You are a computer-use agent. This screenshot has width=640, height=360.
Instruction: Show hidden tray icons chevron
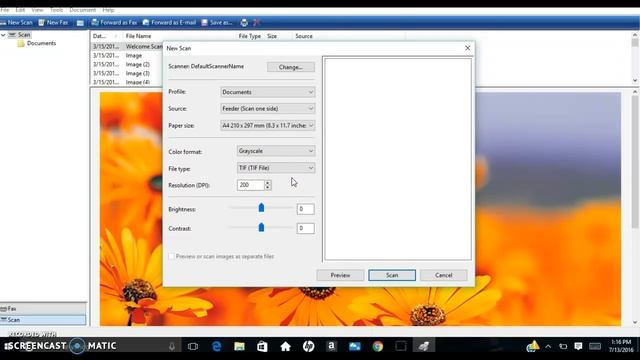point(548,347)
